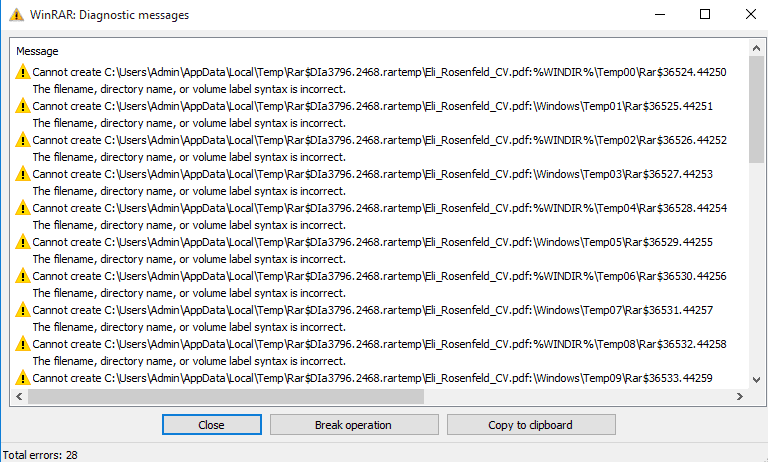
Task: Click the horizontal scrollbar right arrow
Action: point(741,397)
